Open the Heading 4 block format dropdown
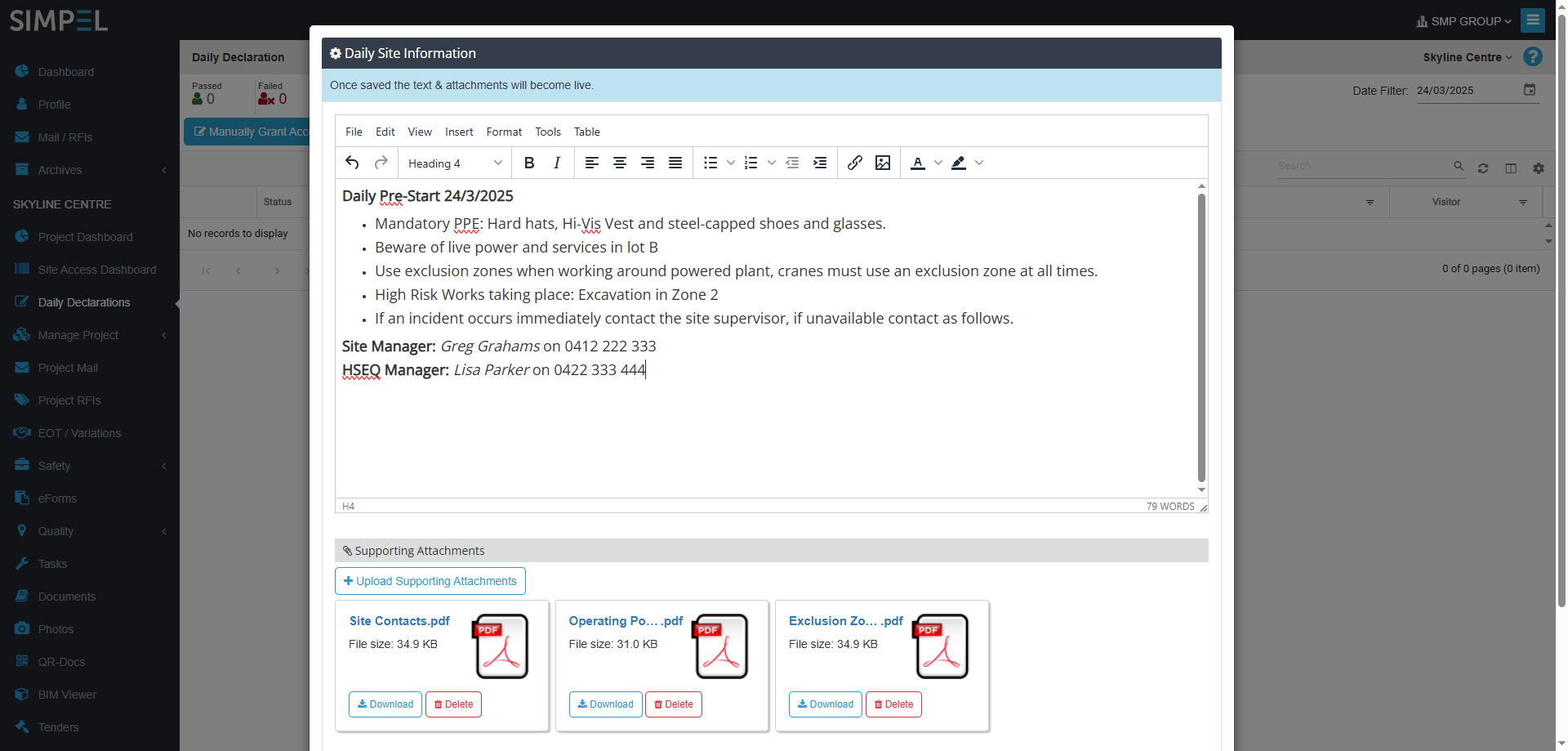Screen dimensions: 1568x751 455,163
